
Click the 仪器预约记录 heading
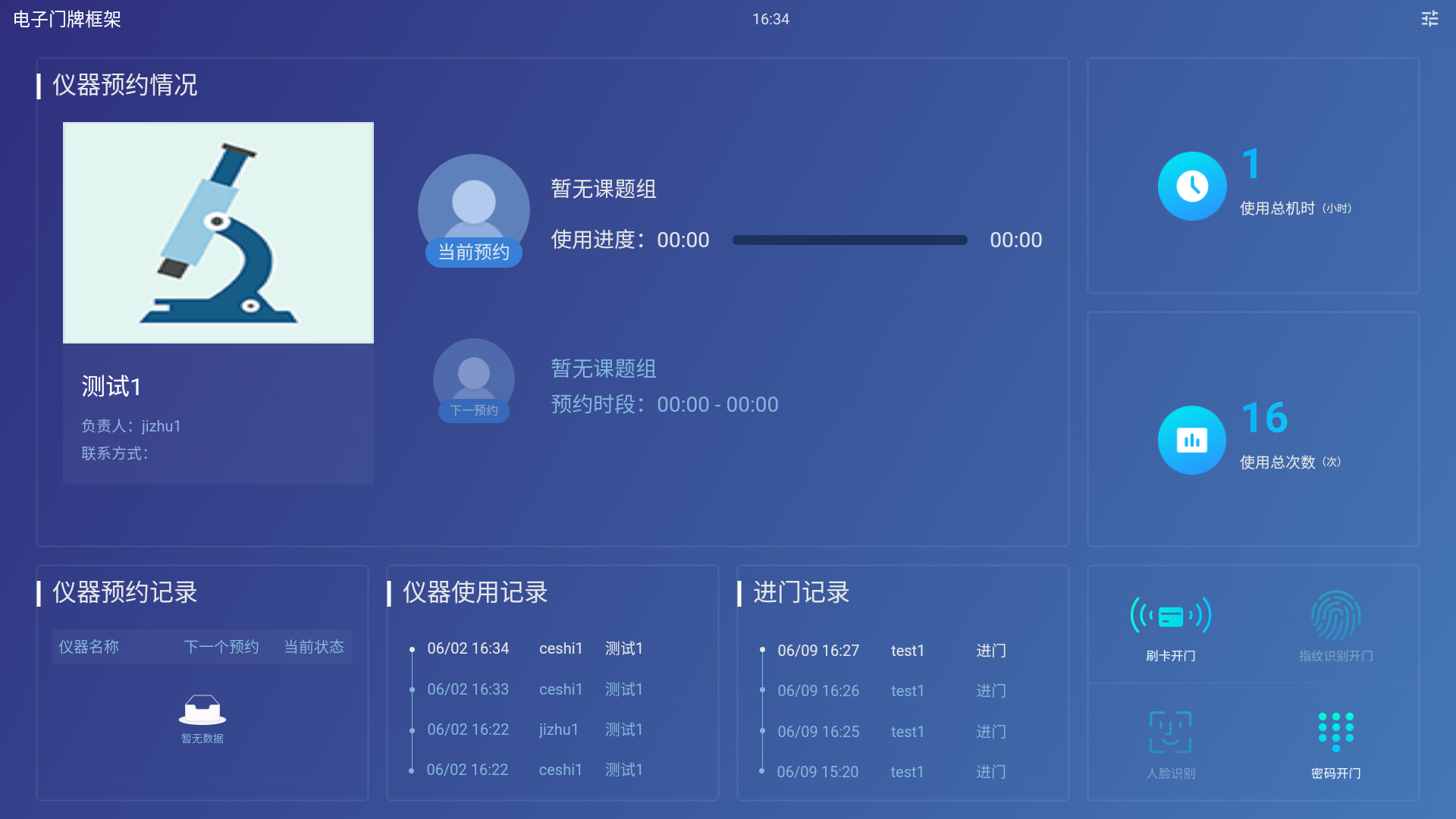[x=125, y=592]
